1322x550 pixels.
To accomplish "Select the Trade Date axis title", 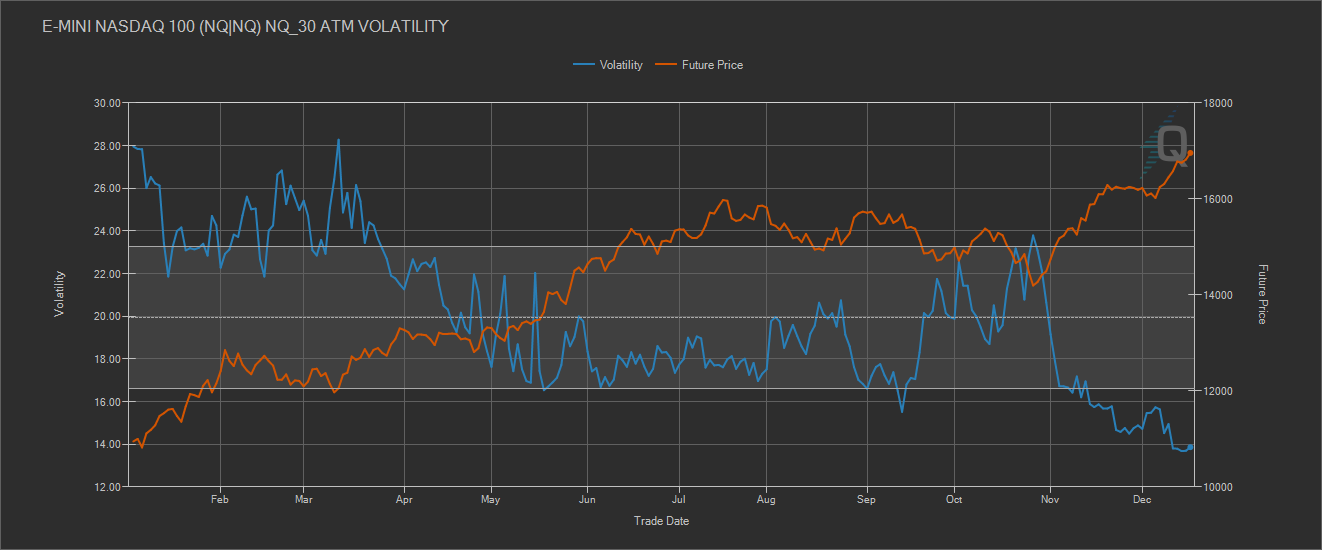I will pyautogui.click(x=661, y=521).
